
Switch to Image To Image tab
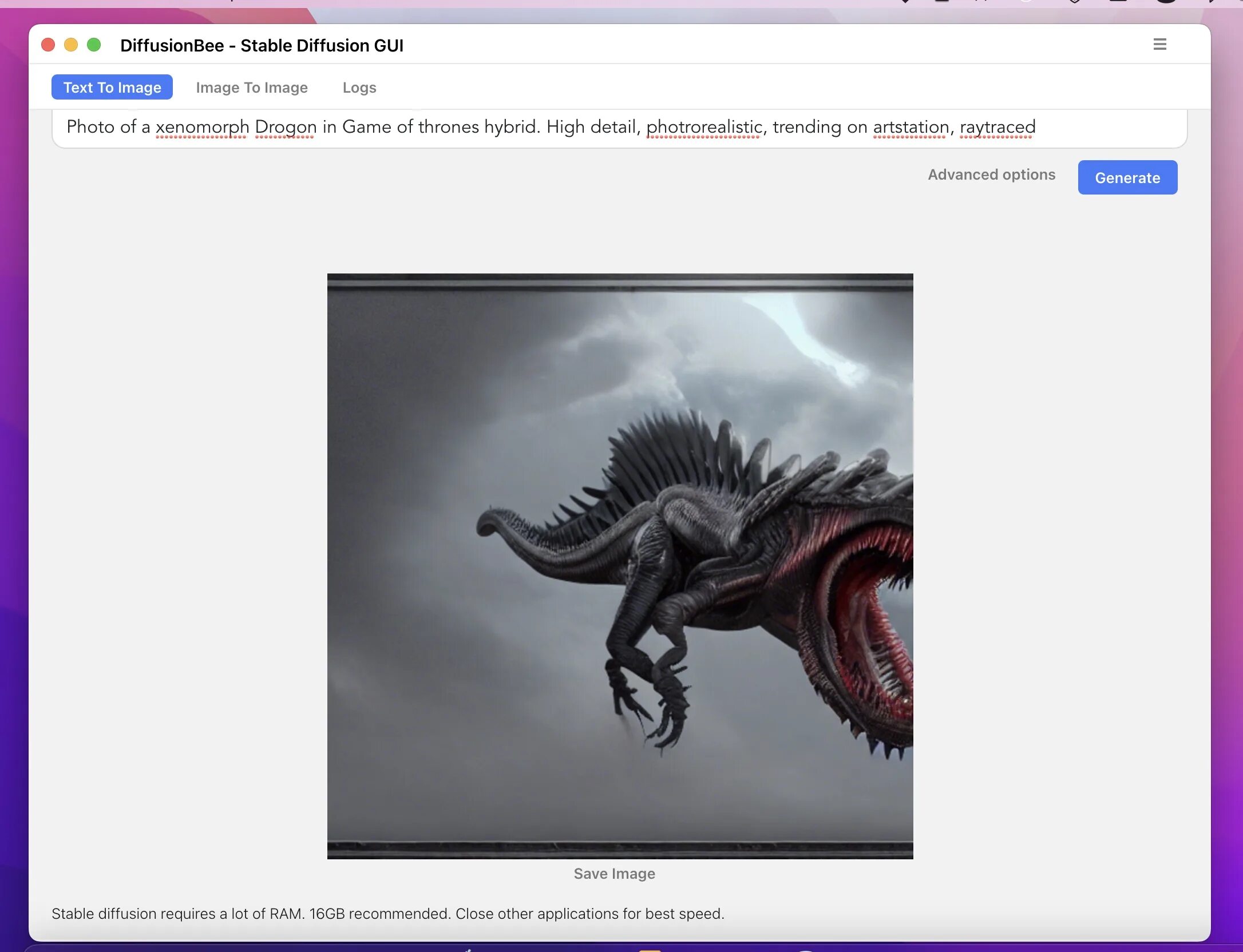(x=252, y=87)
